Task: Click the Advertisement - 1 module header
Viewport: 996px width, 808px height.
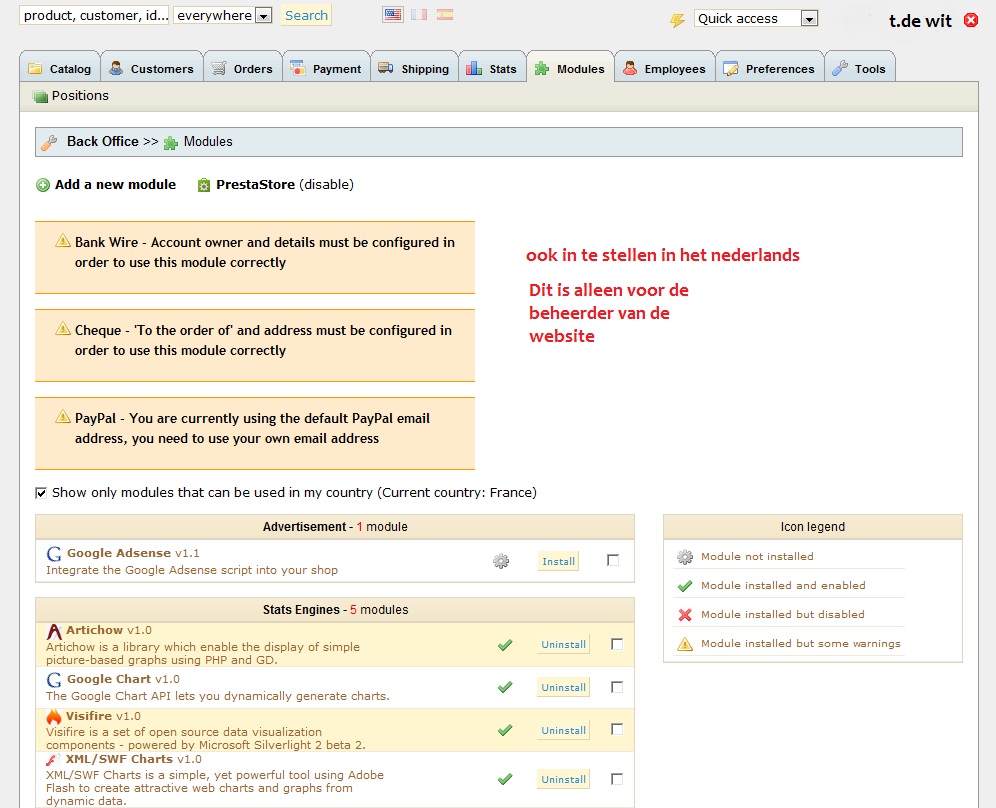Action: [x=335, y=527]
